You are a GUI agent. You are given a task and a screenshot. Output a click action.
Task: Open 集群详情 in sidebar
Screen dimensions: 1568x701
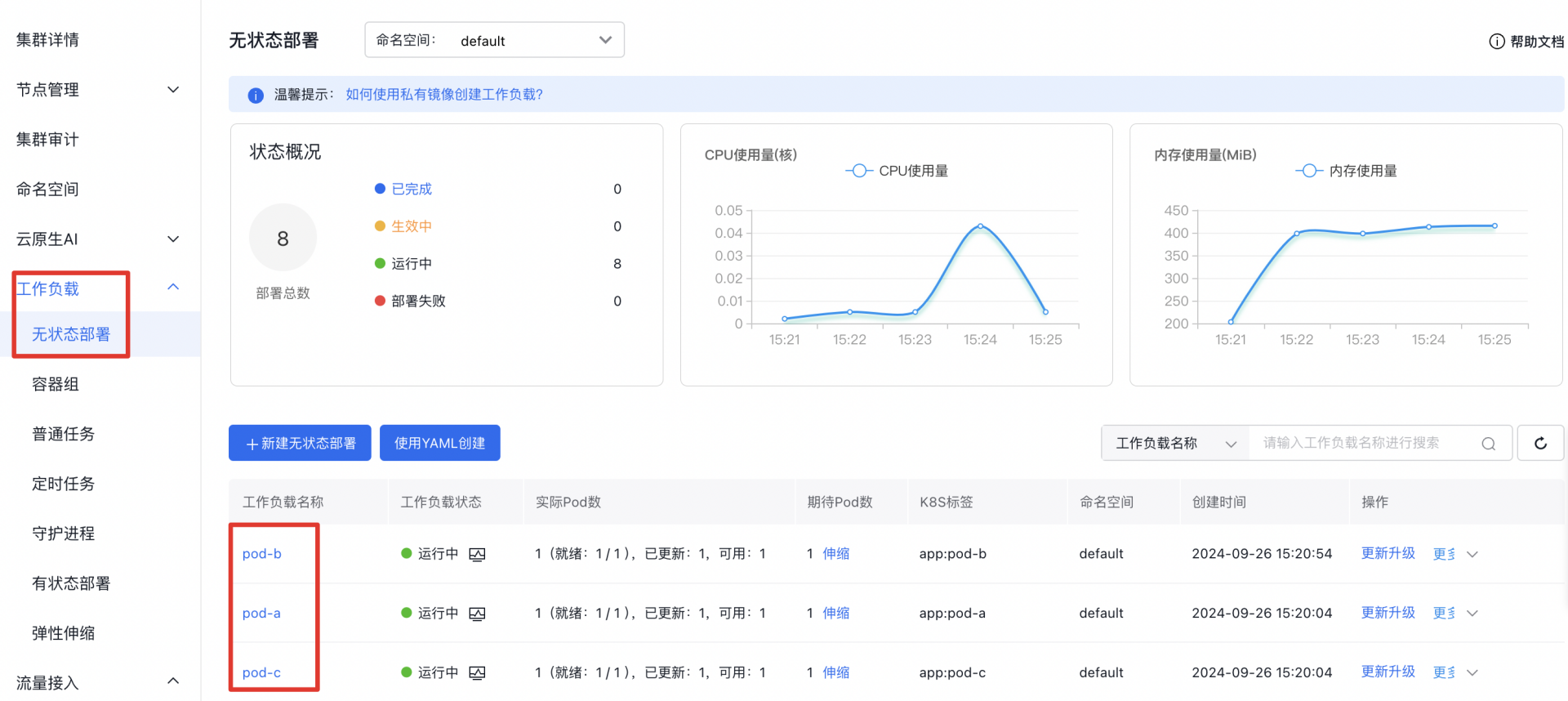pyautogui.click(x=47, y=40)
